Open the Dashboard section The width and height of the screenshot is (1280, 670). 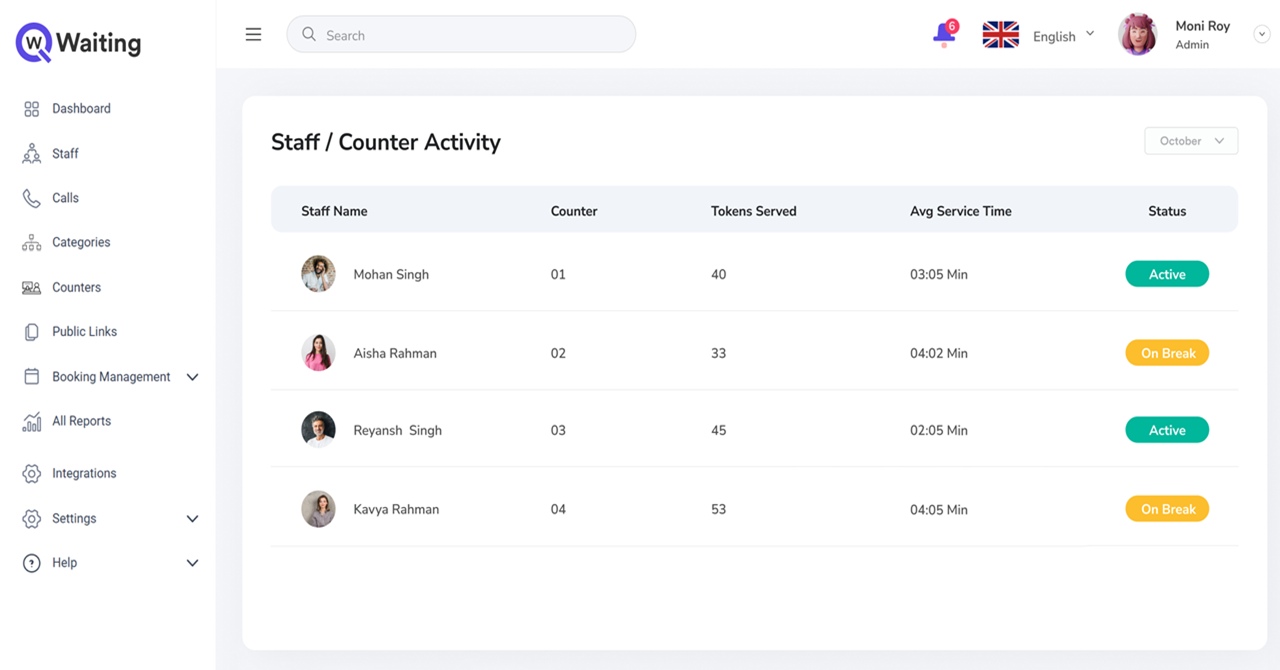tap(81, 108)
